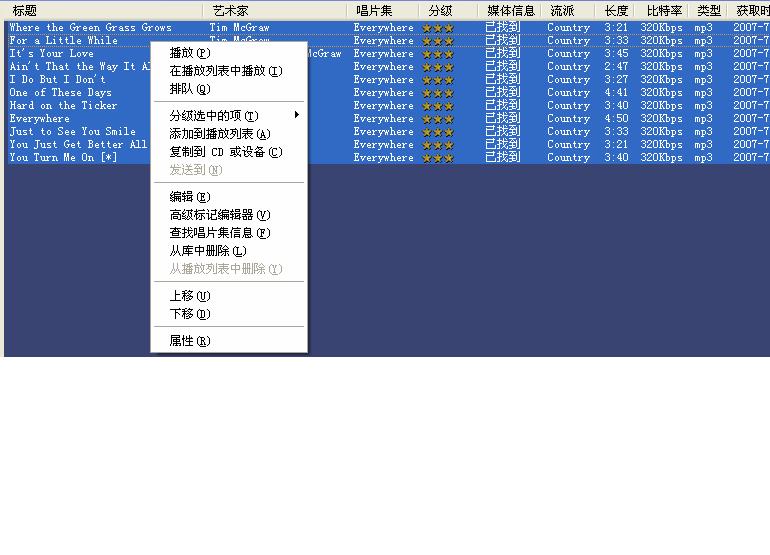Set star rating for One of These Days row
Viewport: 770px width, 555px height.
pyautogui.click(x=438, y=93)
